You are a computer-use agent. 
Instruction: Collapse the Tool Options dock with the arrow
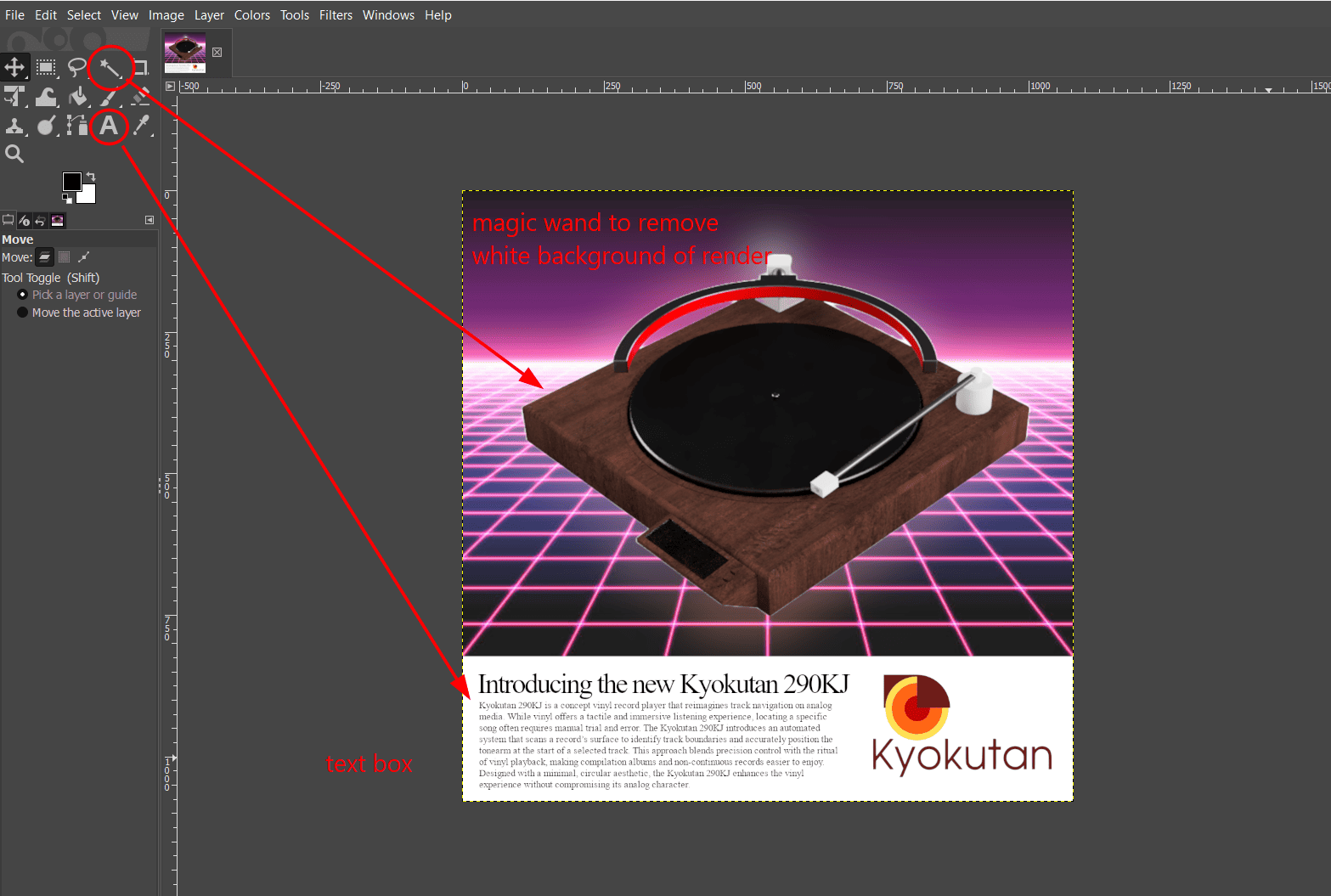pos(149,220)
